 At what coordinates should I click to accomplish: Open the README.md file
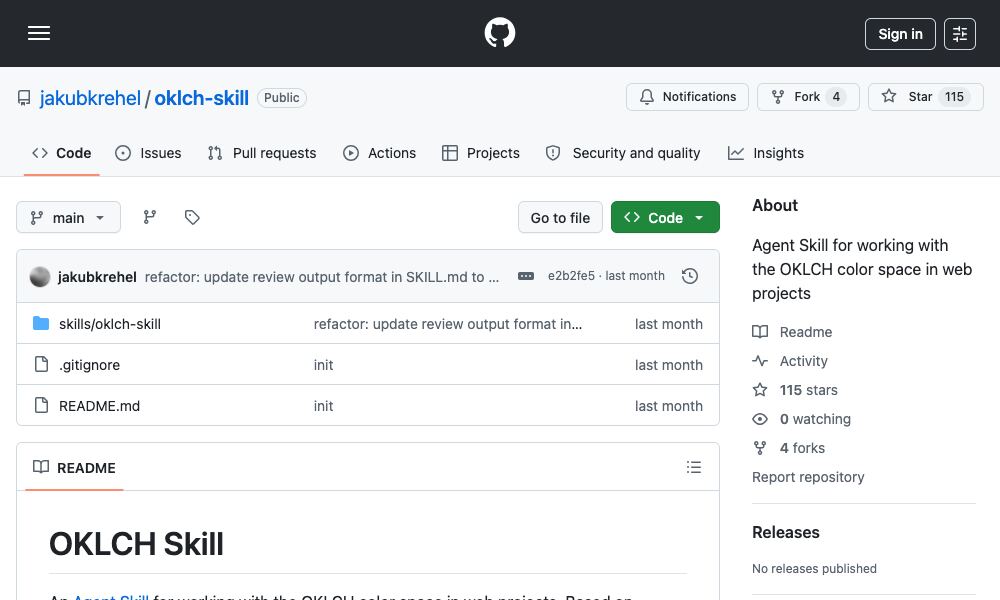(99, 406)
